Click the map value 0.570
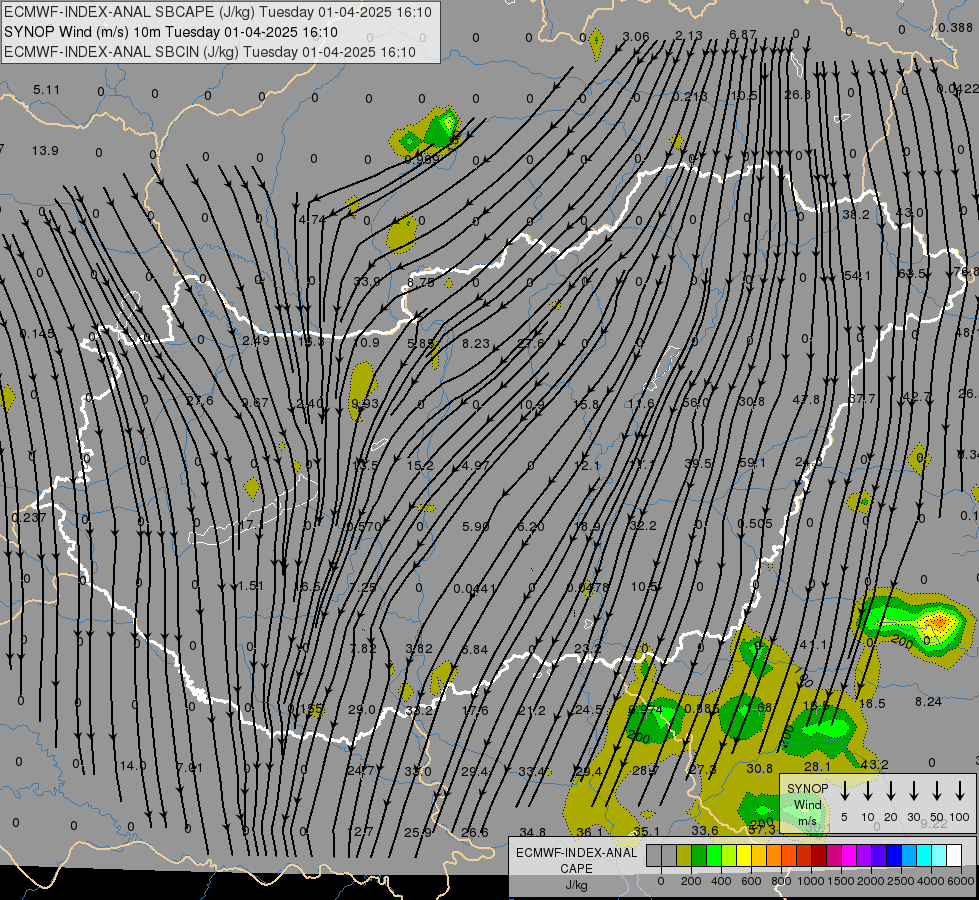The height and width of the screenshot is (900, 979). click(364, 527)
